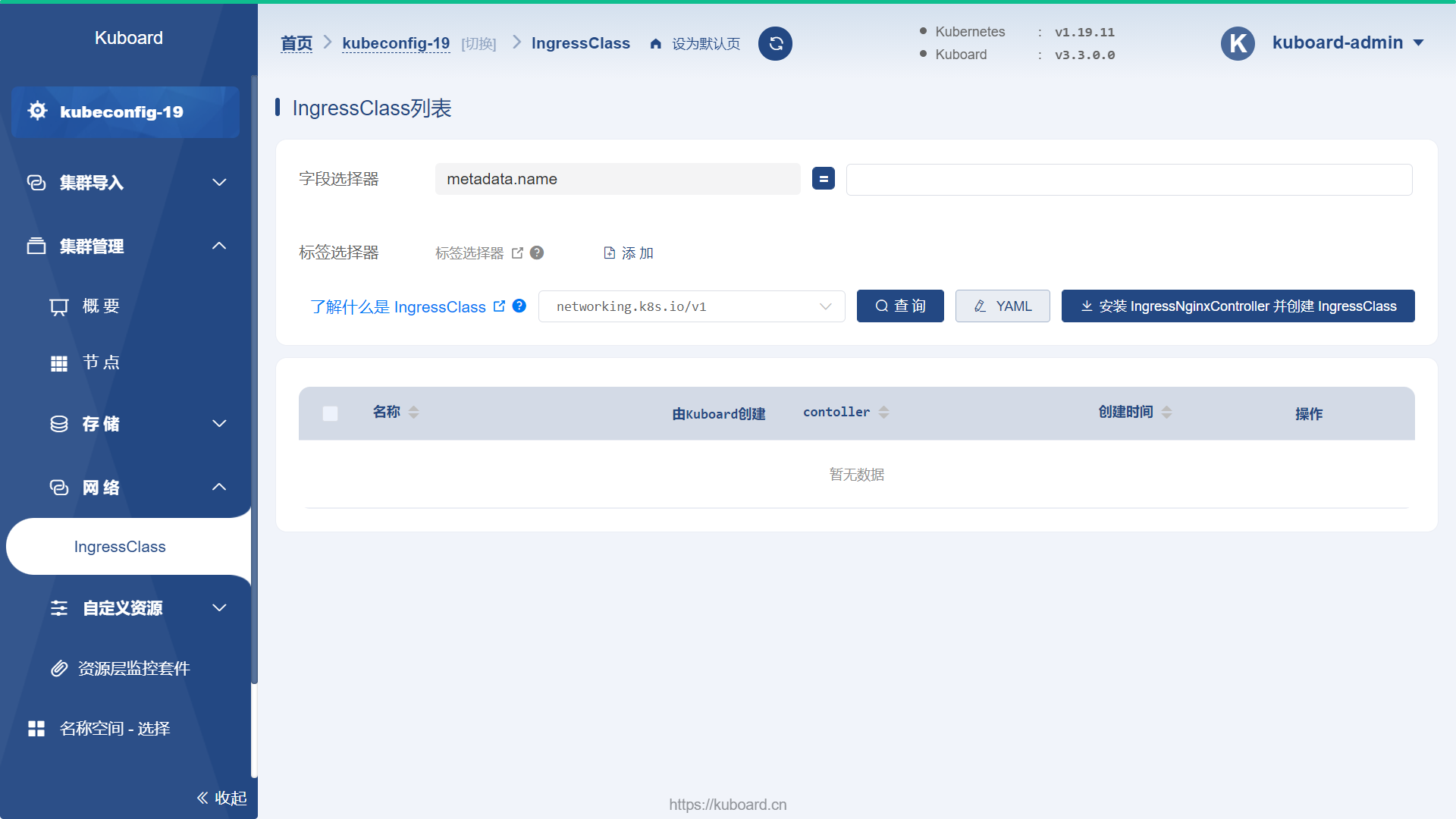The image size is (1456, 819).
Task: Expand the 自定义资源 submenu chevron
Action: (219, 608)
